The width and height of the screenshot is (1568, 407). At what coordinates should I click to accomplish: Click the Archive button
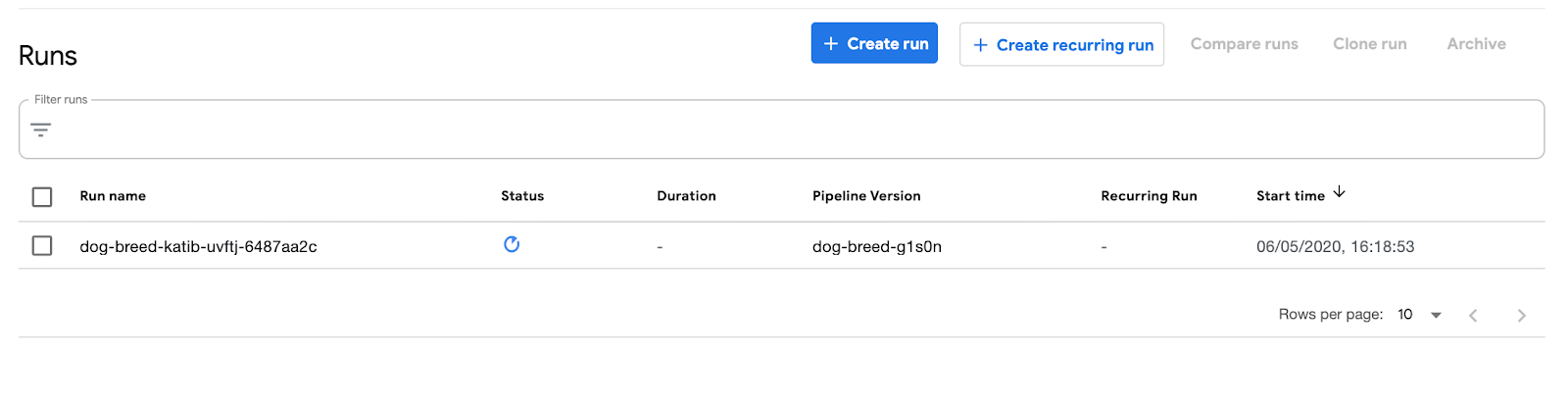[x=1476, y=44]
